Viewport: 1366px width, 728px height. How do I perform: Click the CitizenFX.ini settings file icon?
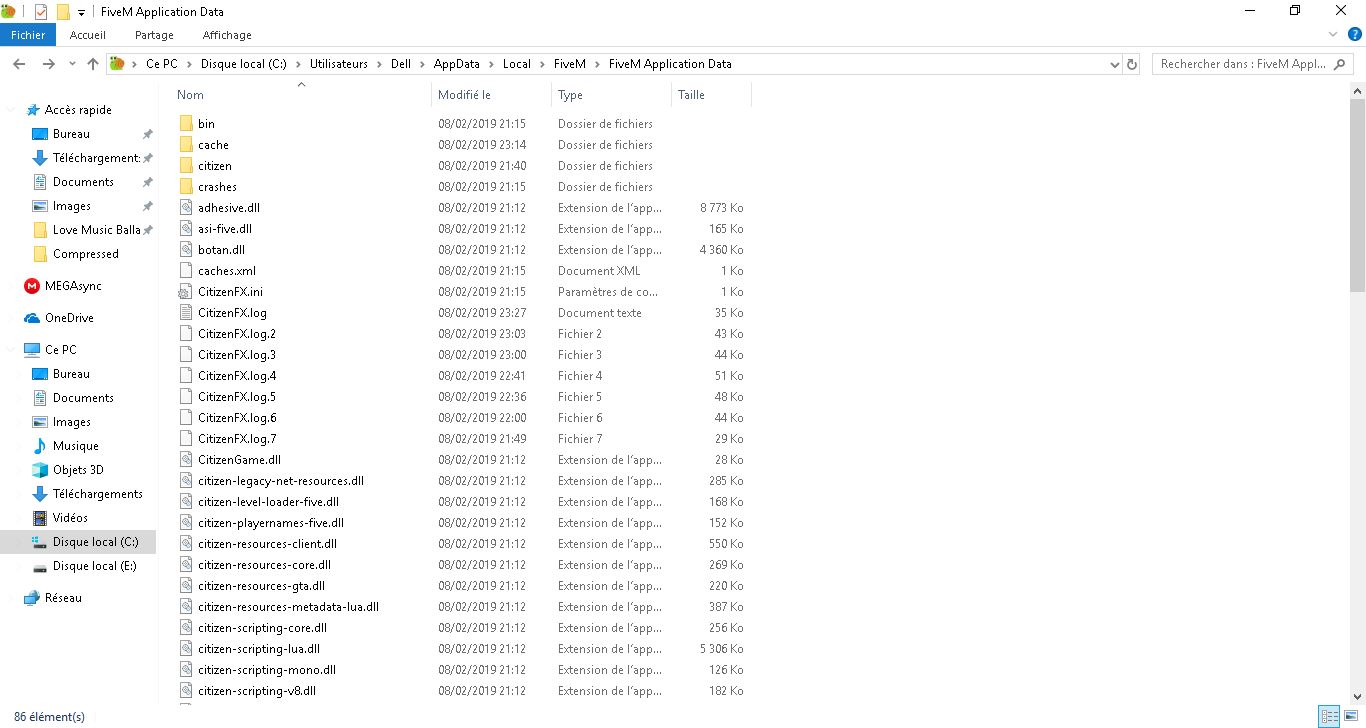[186, 292]
